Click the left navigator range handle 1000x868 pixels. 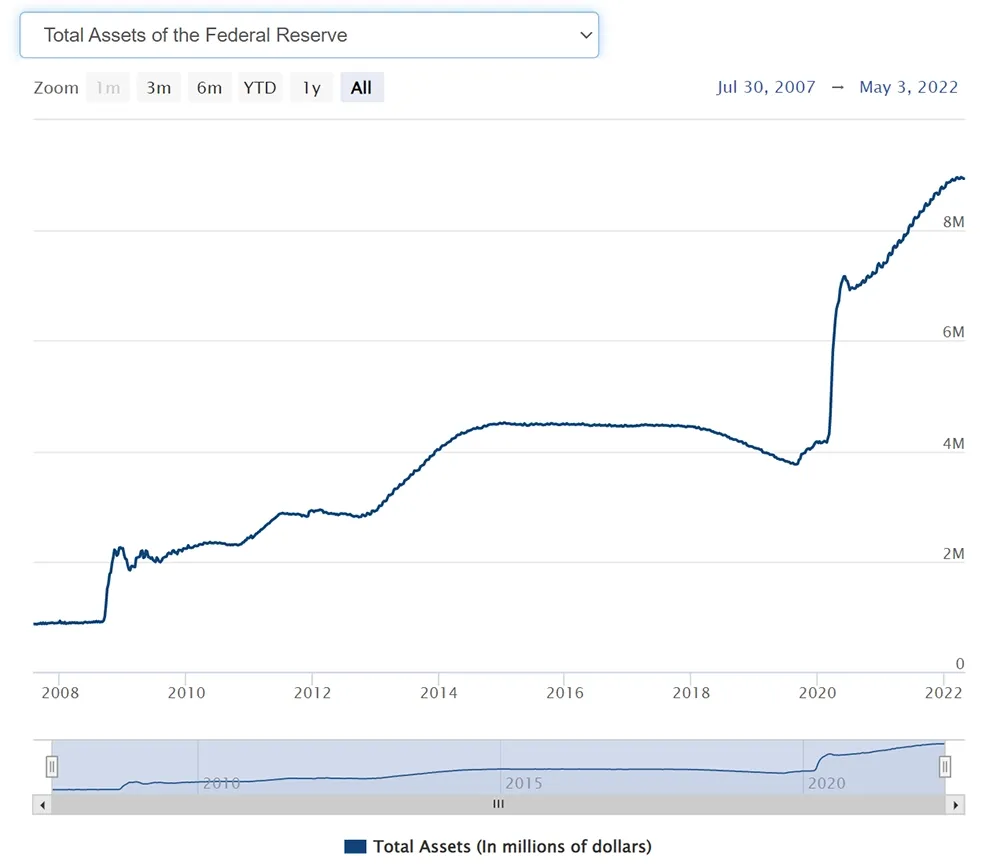click(x=52, y=767)
